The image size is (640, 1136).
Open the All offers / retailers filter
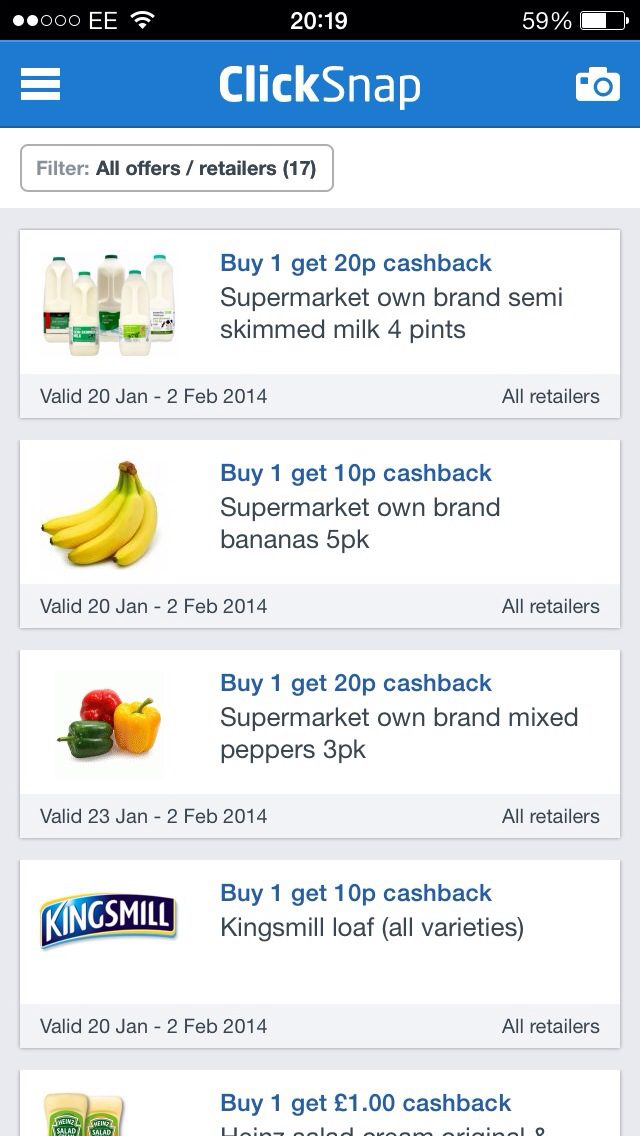pos(177,168)
